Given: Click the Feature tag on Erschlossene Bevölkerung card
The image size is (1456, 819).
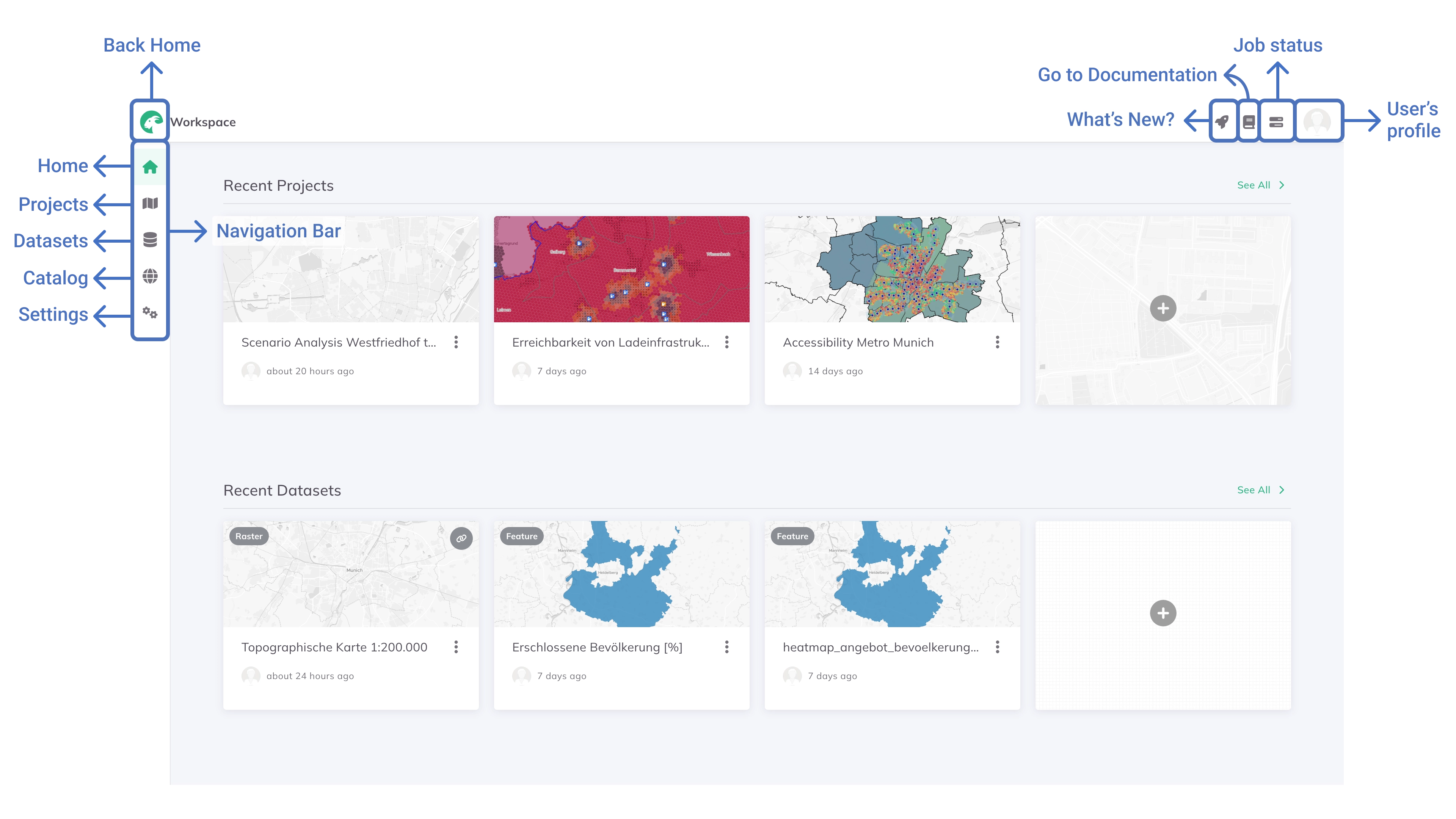Looking at the screenshot, I should coord(521,536).
